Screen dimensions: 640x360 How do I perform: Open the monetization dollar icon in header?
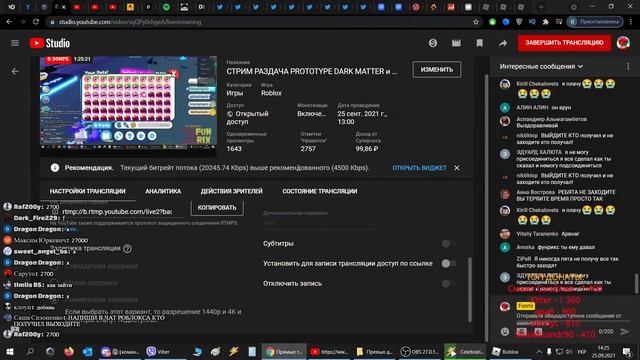click(433, 43)
